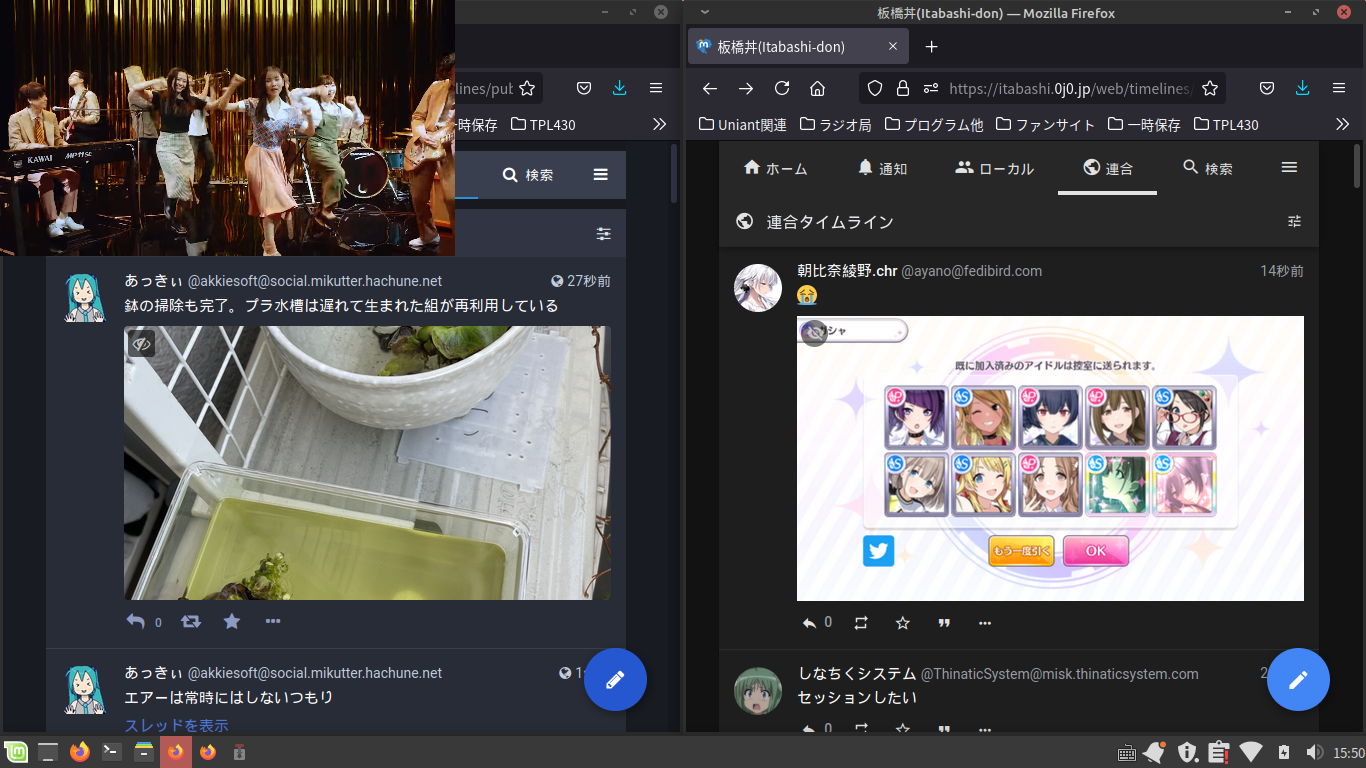Open timeline settings in left window column header

(x=603, y=233)
